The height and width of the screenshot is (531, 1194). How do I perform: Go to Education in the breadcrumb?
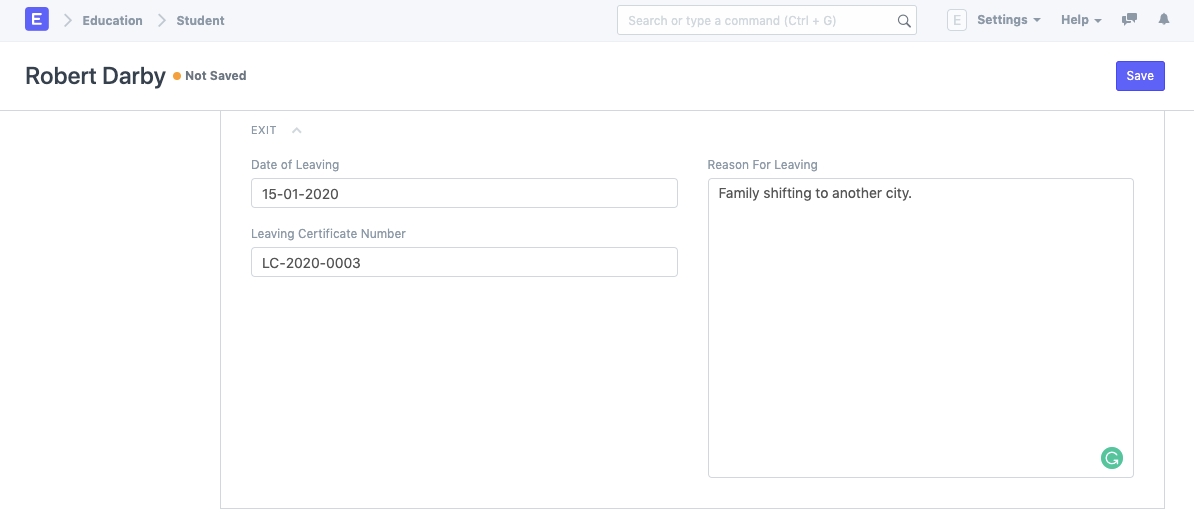click(112, 20)
